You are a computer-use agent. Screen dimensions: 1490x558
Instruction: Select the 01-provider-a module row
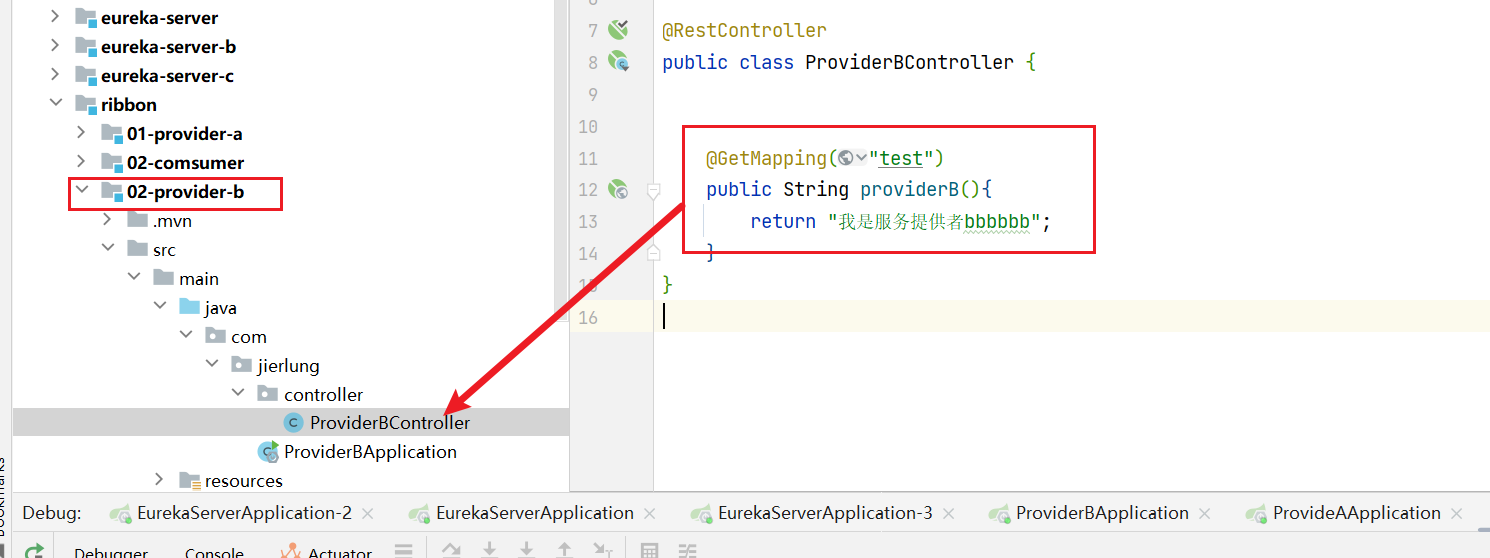290,133
